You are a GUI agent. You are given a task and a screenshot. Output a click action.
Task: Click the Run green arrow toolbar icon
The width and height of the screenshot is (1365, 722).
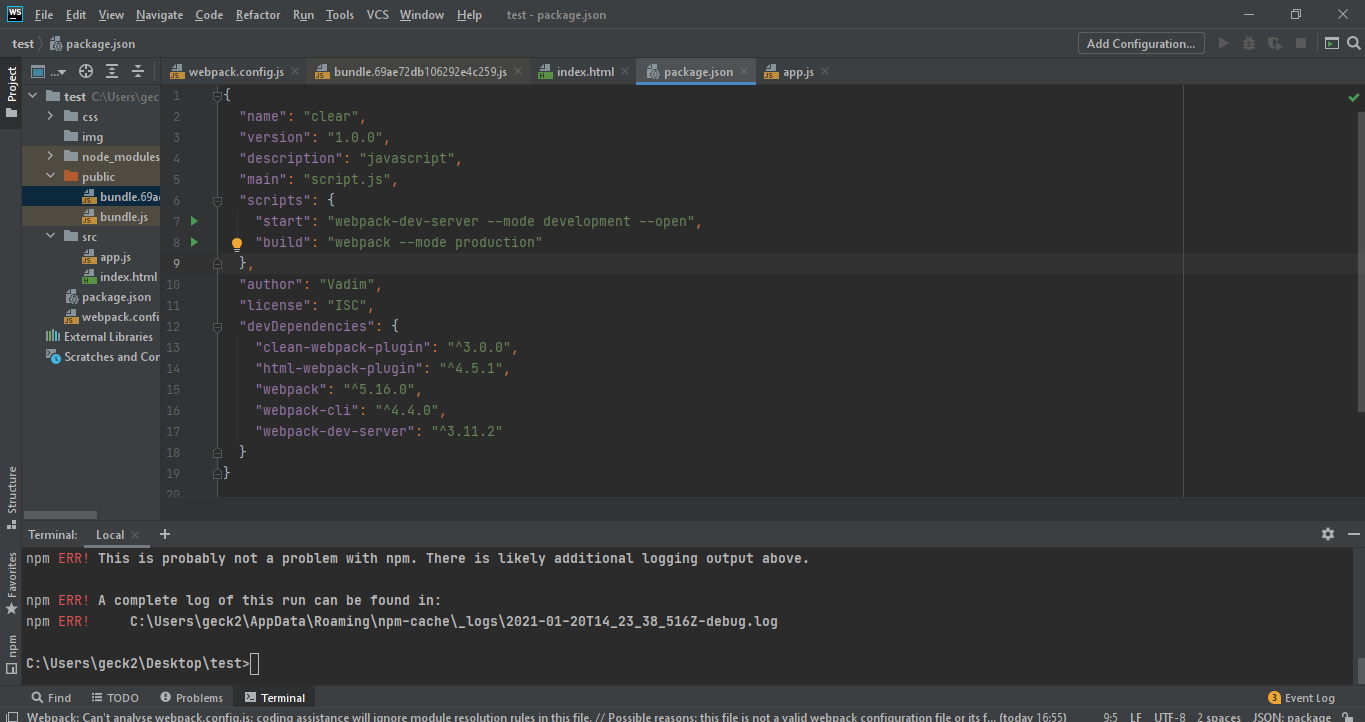coord(1223,43)
